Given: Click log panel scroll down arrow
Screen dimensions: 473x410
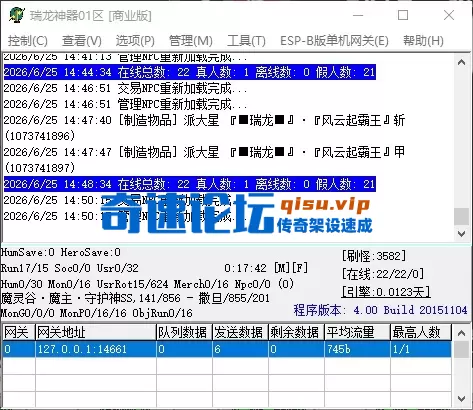Looking at the screenshot, I should [x=462, y=233].
